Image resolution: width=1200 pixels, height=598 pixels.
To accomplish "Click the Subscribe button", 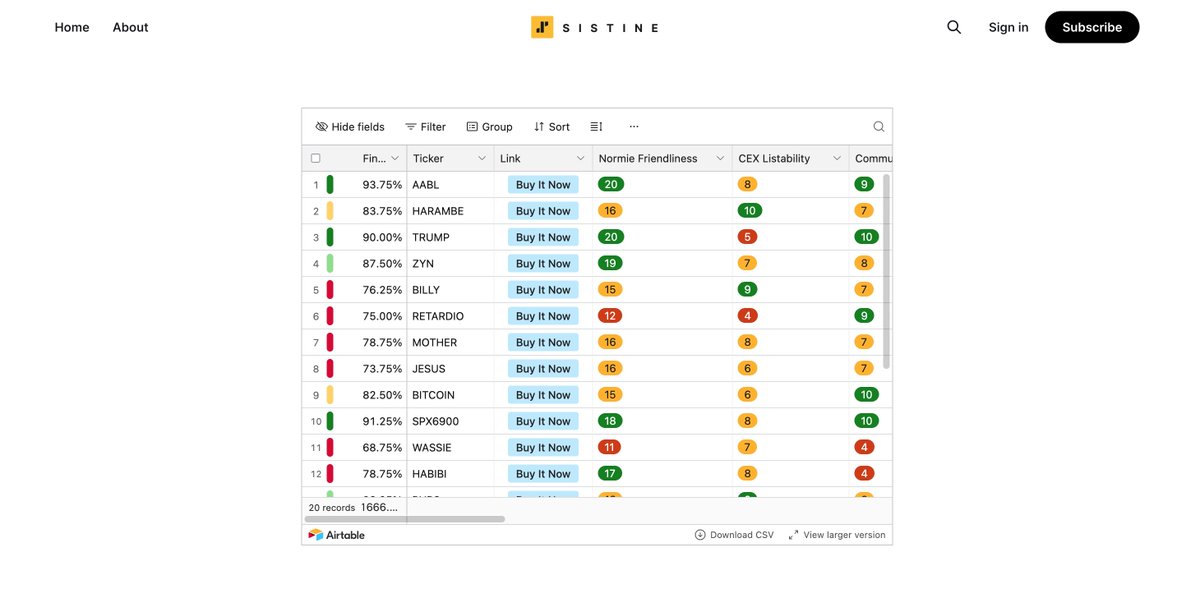I will 1092,27.
